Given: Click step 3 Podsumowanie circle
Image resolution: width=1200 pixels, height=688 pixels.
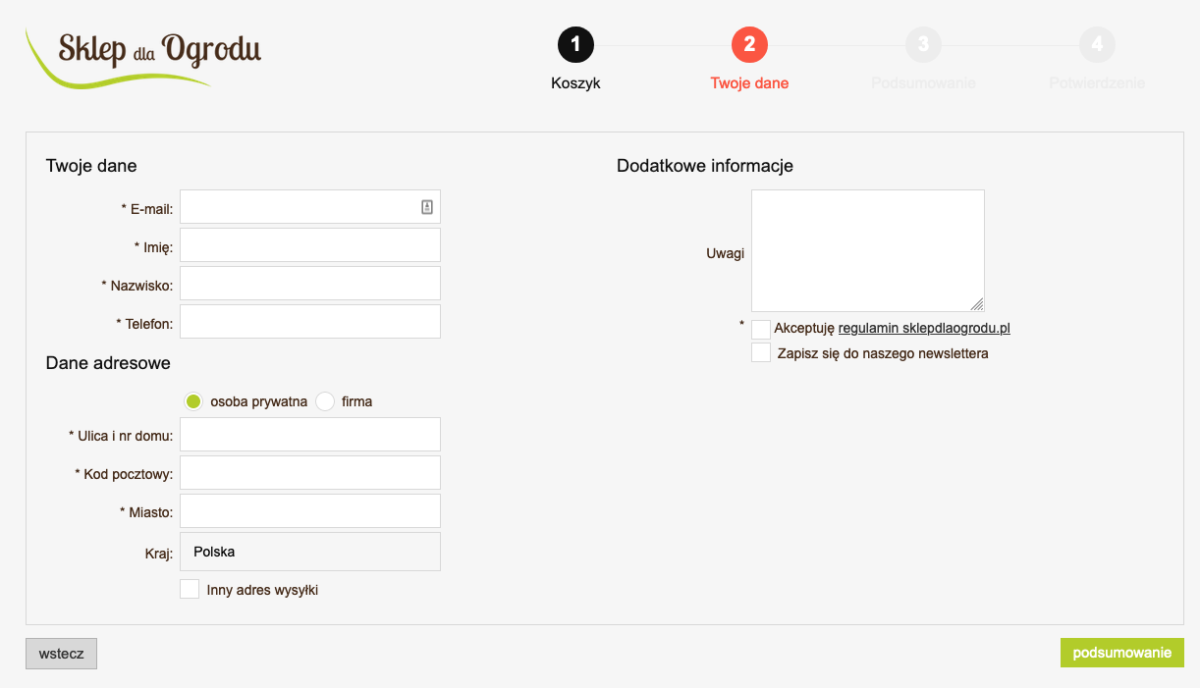Looking at the screenshot, I should click(923, 45).
